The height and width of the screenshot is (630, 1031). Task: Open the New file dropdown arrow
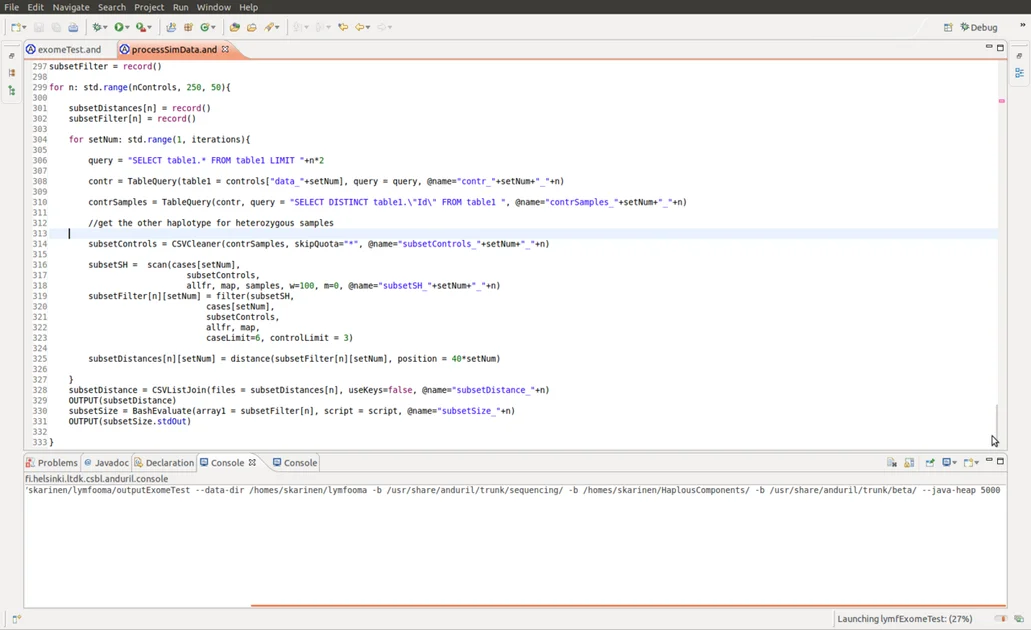pos(25,28)
